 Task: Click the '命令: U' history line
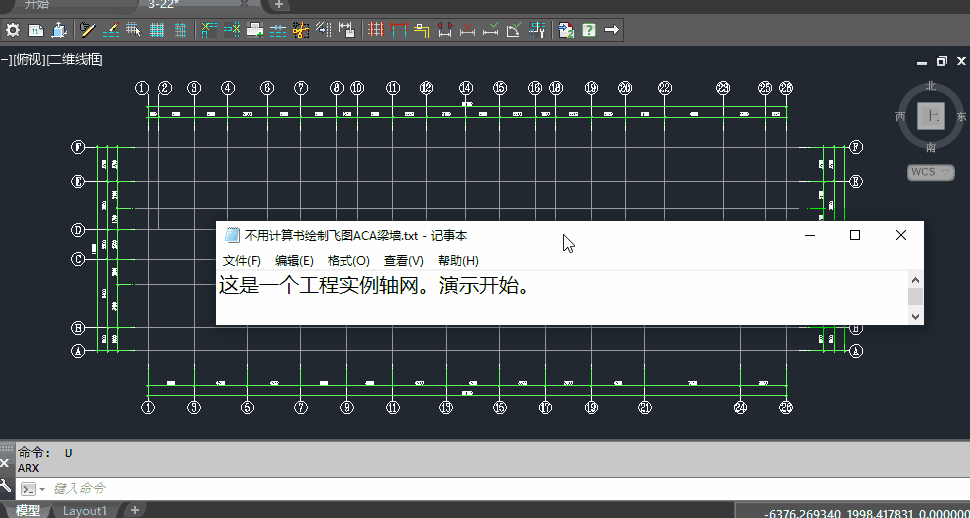coord(46,453)
